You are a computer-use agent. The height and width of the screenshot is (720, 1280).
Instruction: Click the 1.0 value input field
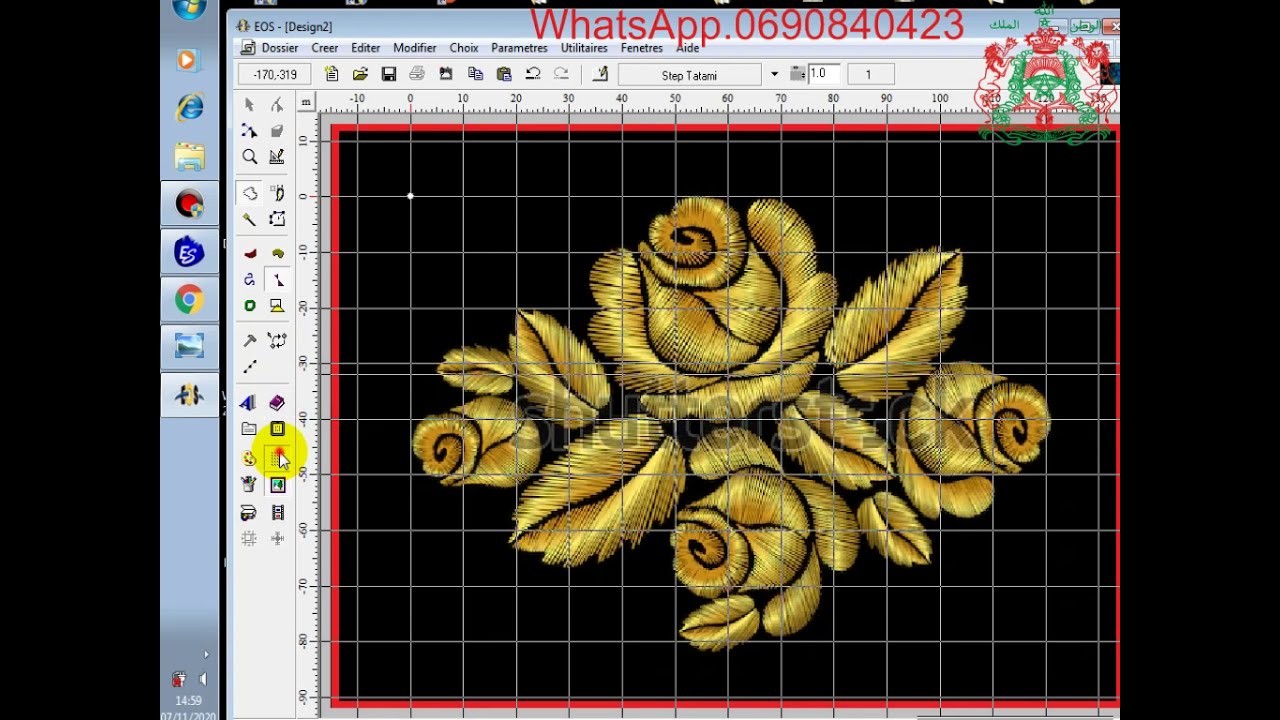[x=824, y=74]
